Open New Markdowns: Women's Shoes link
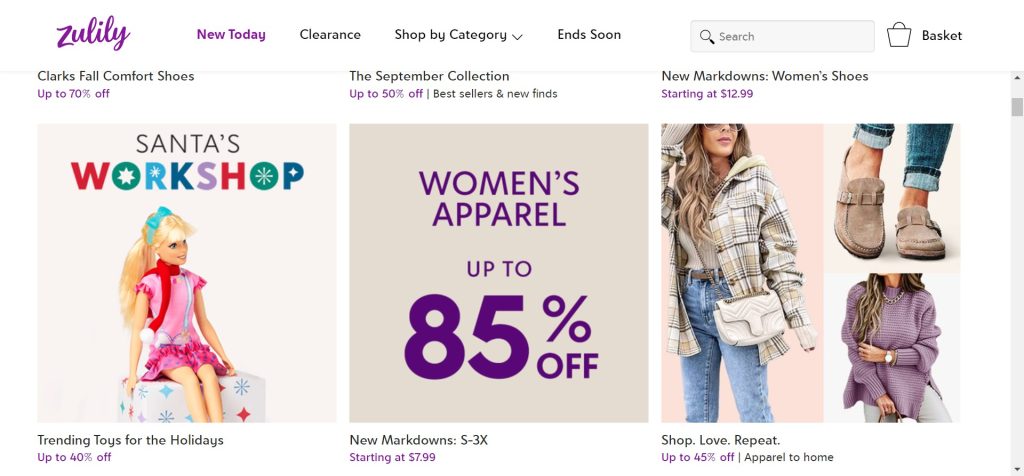The image size is (1024, 476). (764, 76)
